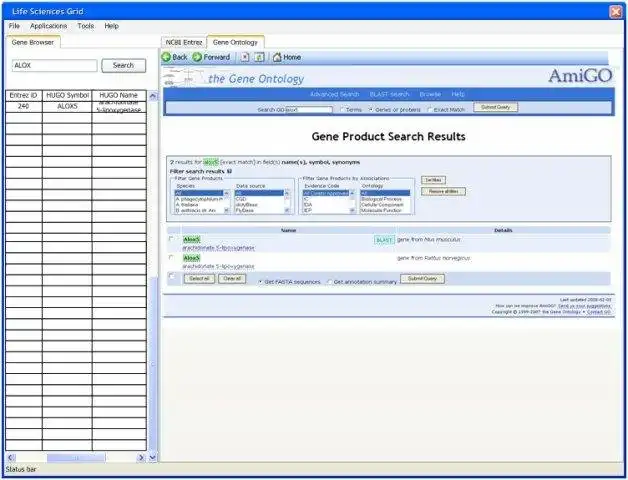Viewport: 628px width, 480px height.
Task: Click the green Forward arrow icon
Action: pos(197,57)
